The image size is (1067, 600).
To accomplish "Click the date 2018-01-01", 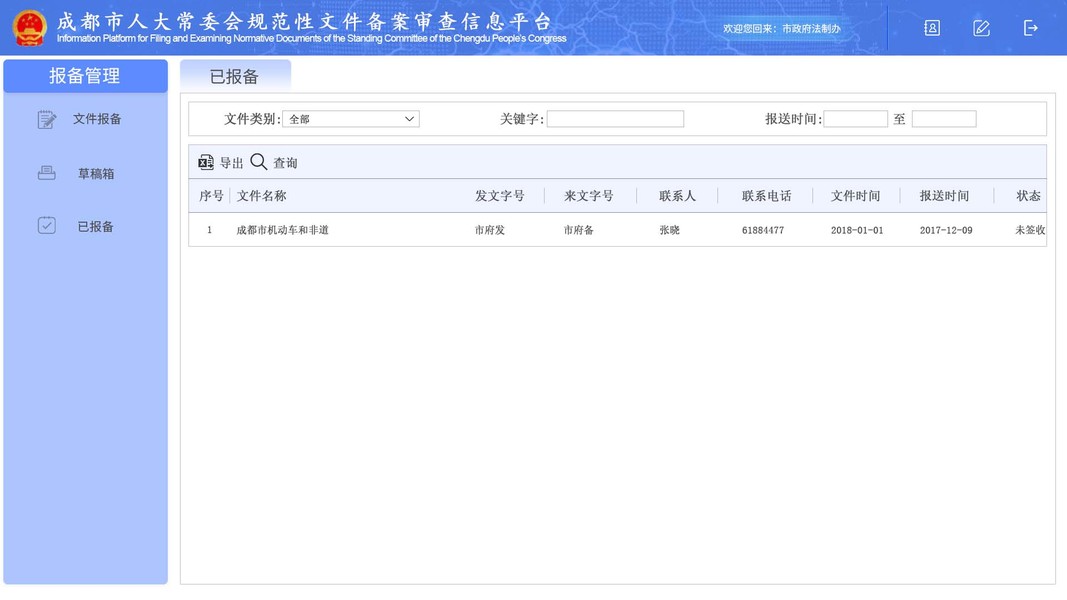I will click(857, 230).
